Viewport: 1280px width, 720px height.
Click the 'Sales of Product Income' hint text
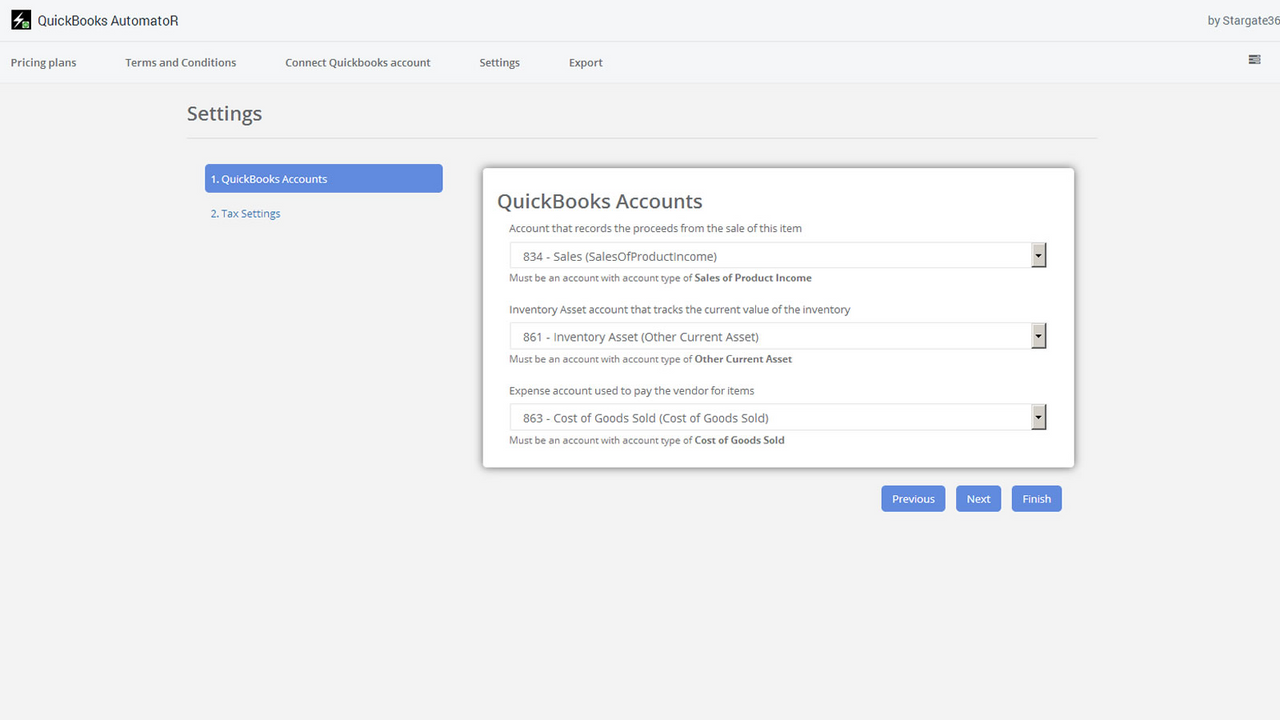pos(753,278)
